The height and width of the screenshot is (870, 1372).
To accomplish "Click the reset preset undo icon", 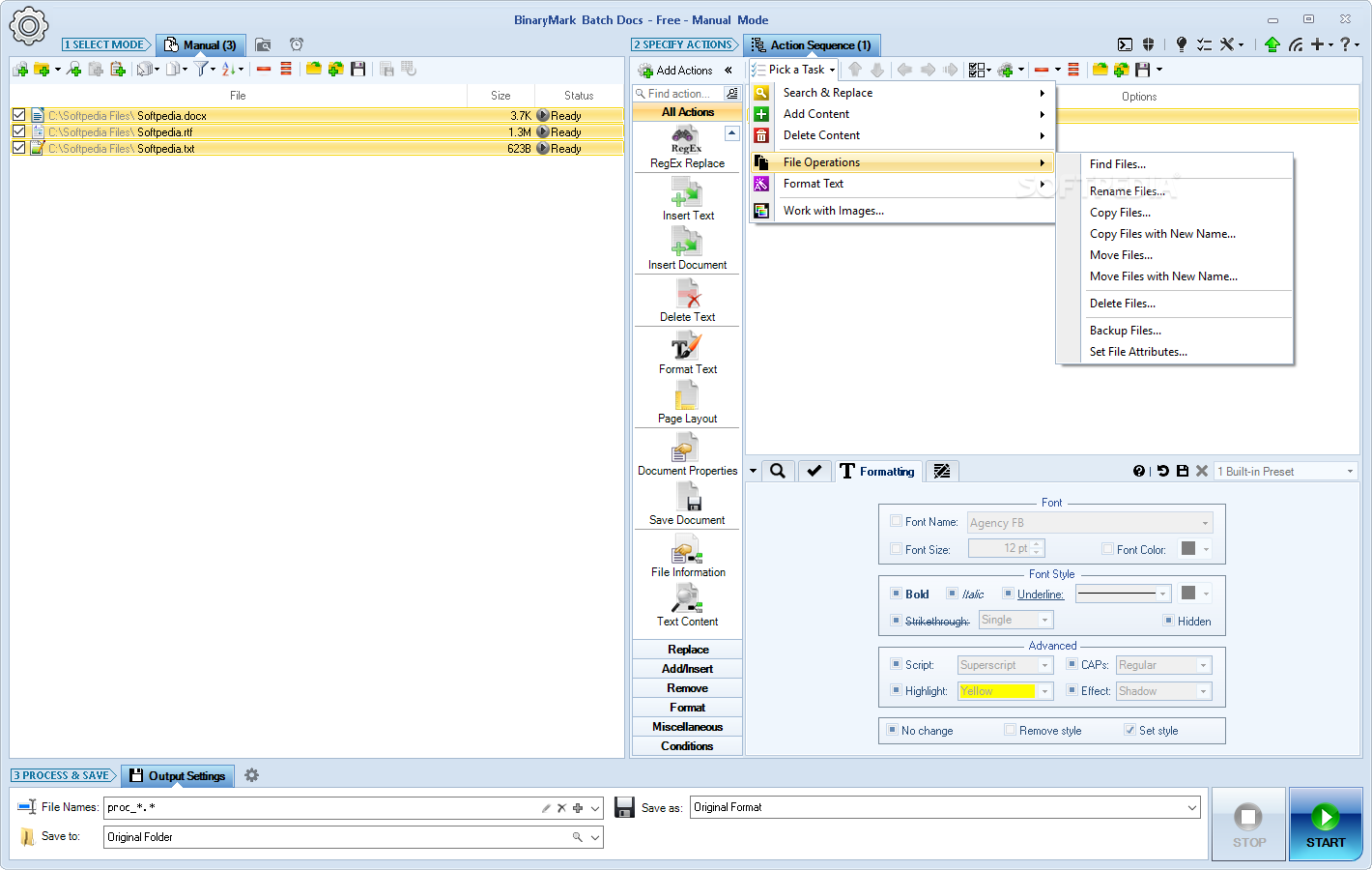I will 1163,471.
